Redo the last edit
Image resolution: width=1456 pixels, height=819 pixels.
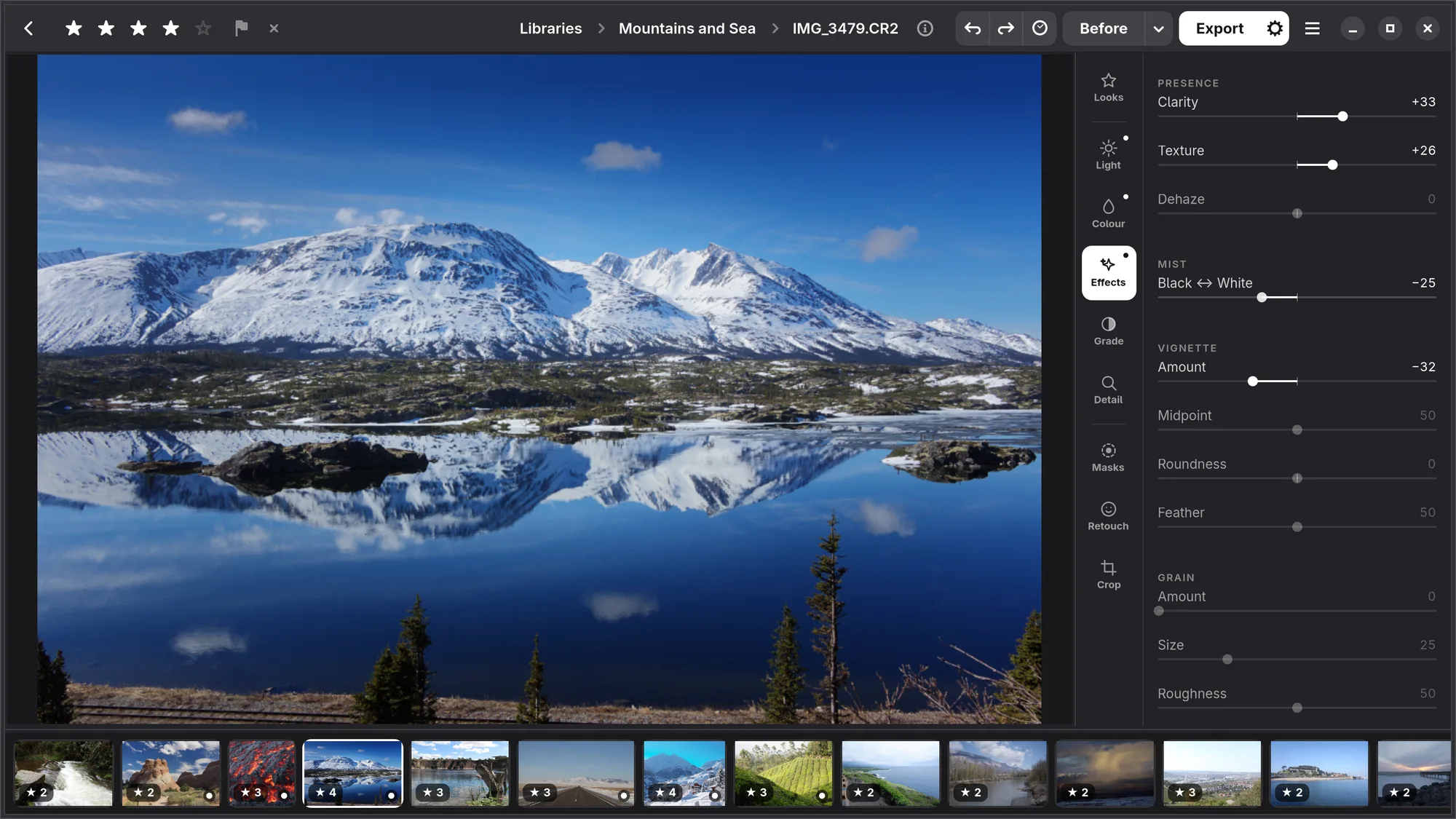[1005, 28]
